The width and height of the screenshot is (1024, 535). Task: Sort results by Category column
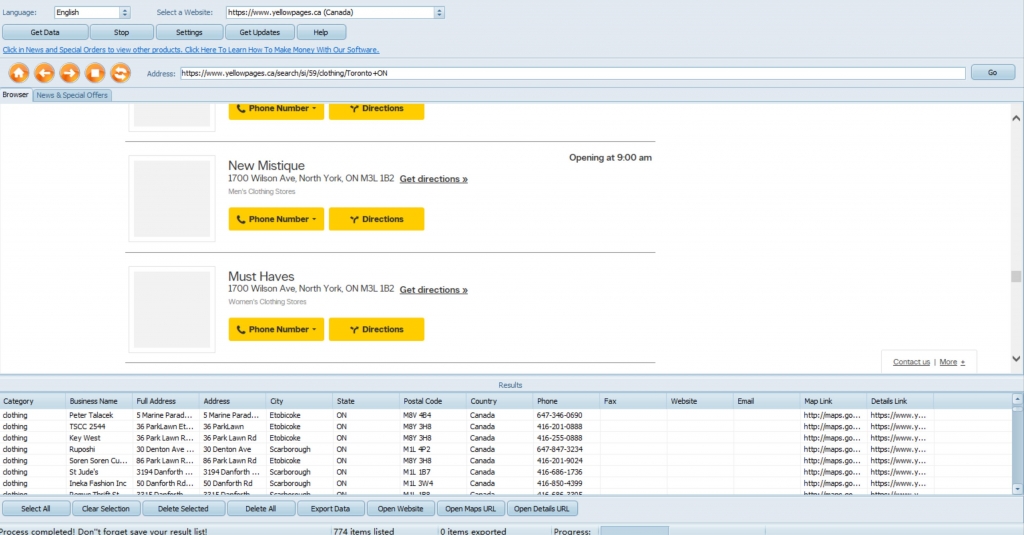(x=33, y=401)
